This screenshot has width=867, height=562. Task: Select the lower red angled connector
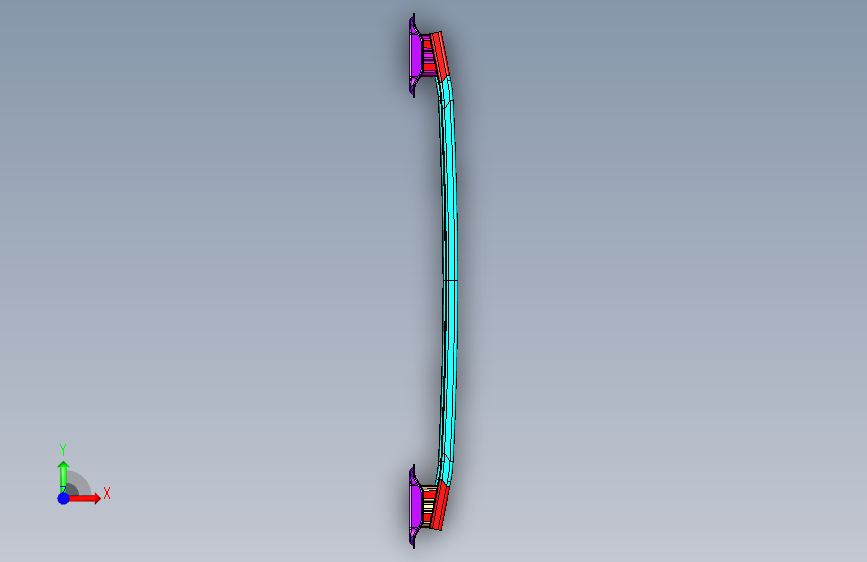point(439,506)
